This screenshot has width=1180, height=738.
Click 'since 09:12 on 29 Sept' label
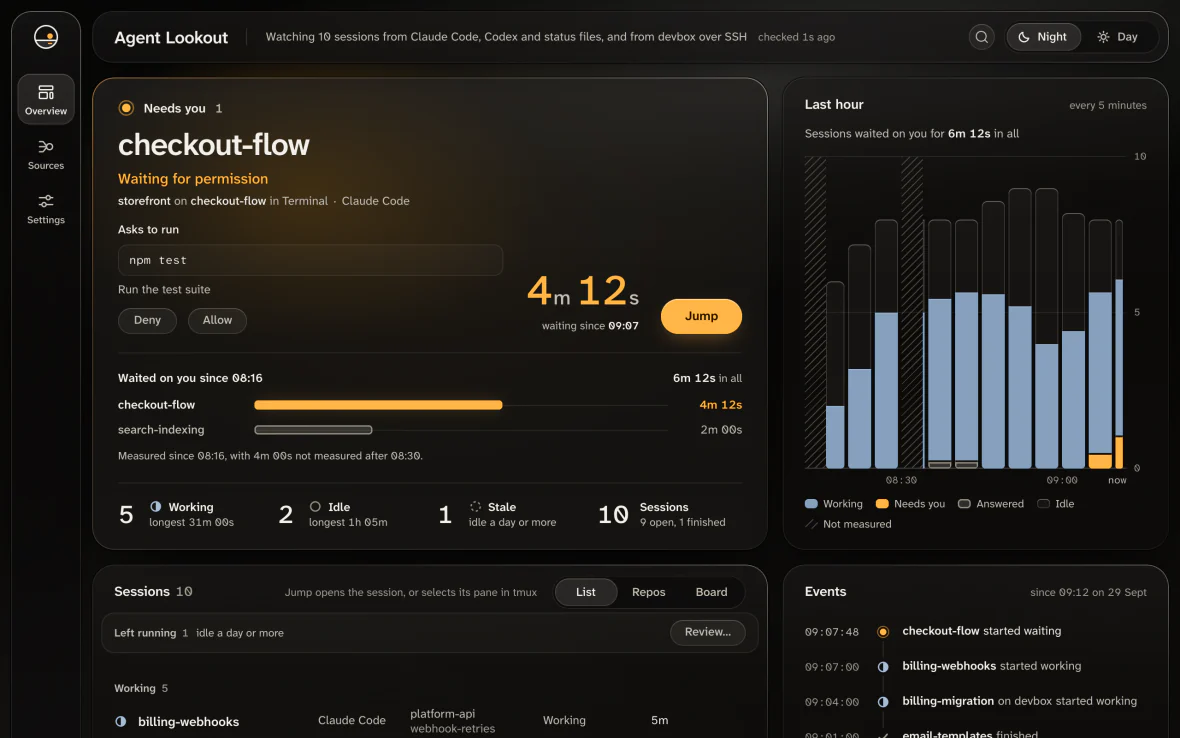click(1088, 592)
